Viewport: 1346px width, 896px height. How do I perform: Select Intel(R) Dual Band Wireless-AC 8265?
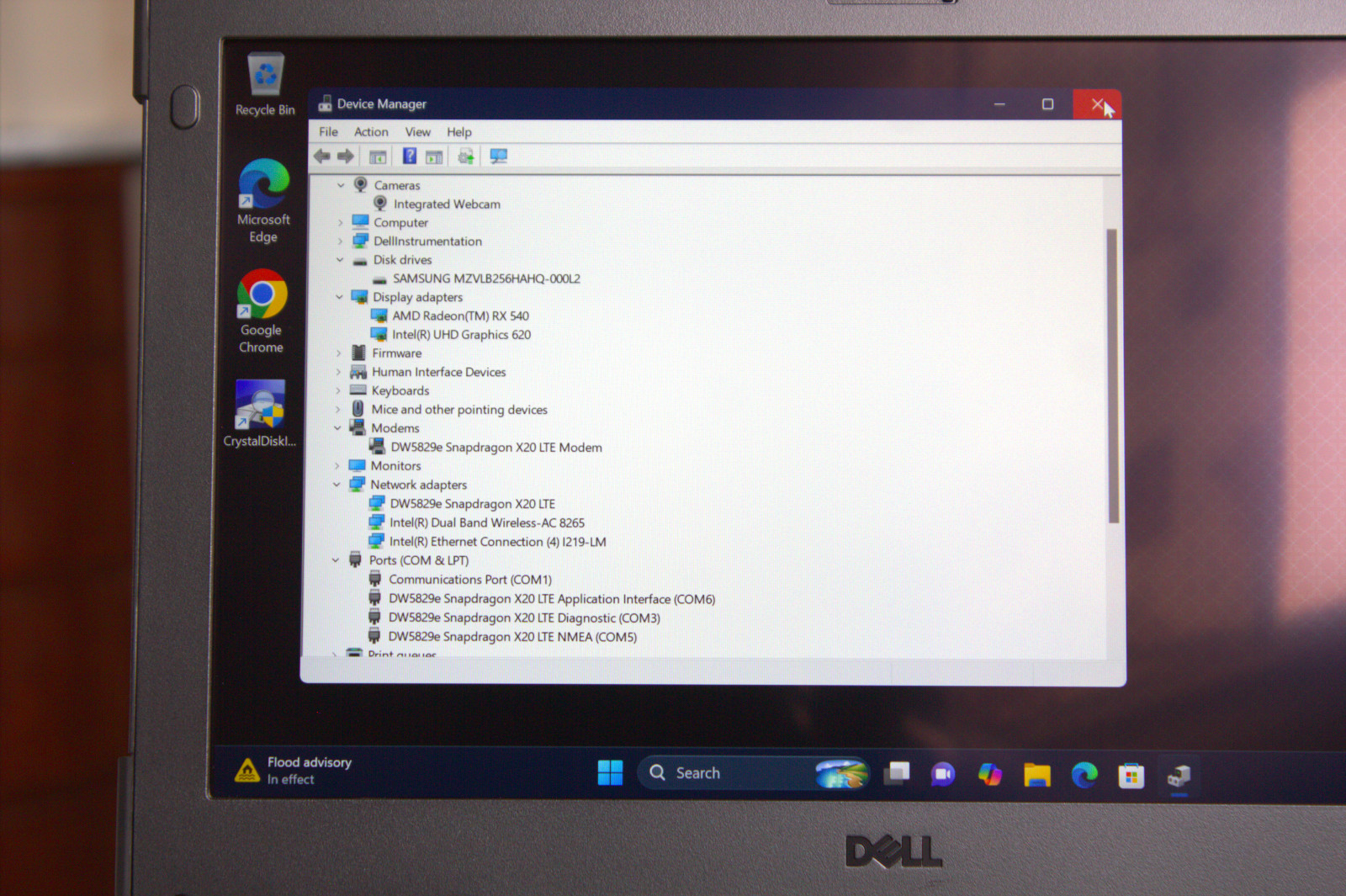(x=486, y=522)
